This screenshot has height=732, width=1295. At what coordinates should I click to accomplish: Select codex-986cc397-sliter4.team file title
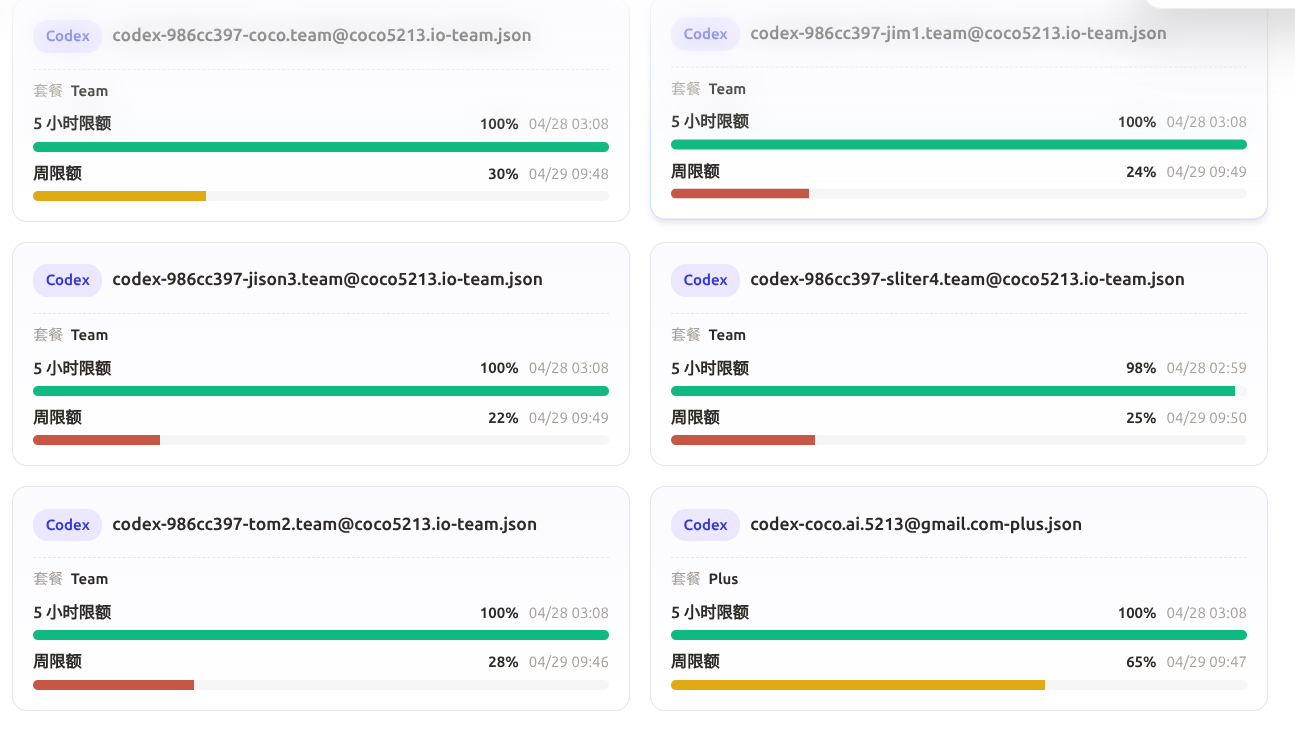tap(967, 280)
